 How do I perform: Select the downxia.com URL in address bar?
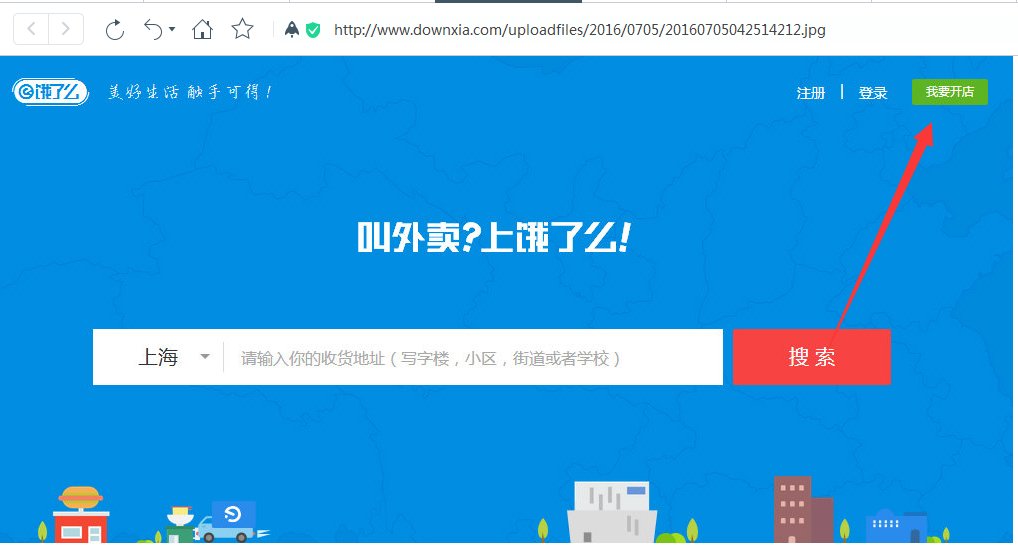coord(580,30)
